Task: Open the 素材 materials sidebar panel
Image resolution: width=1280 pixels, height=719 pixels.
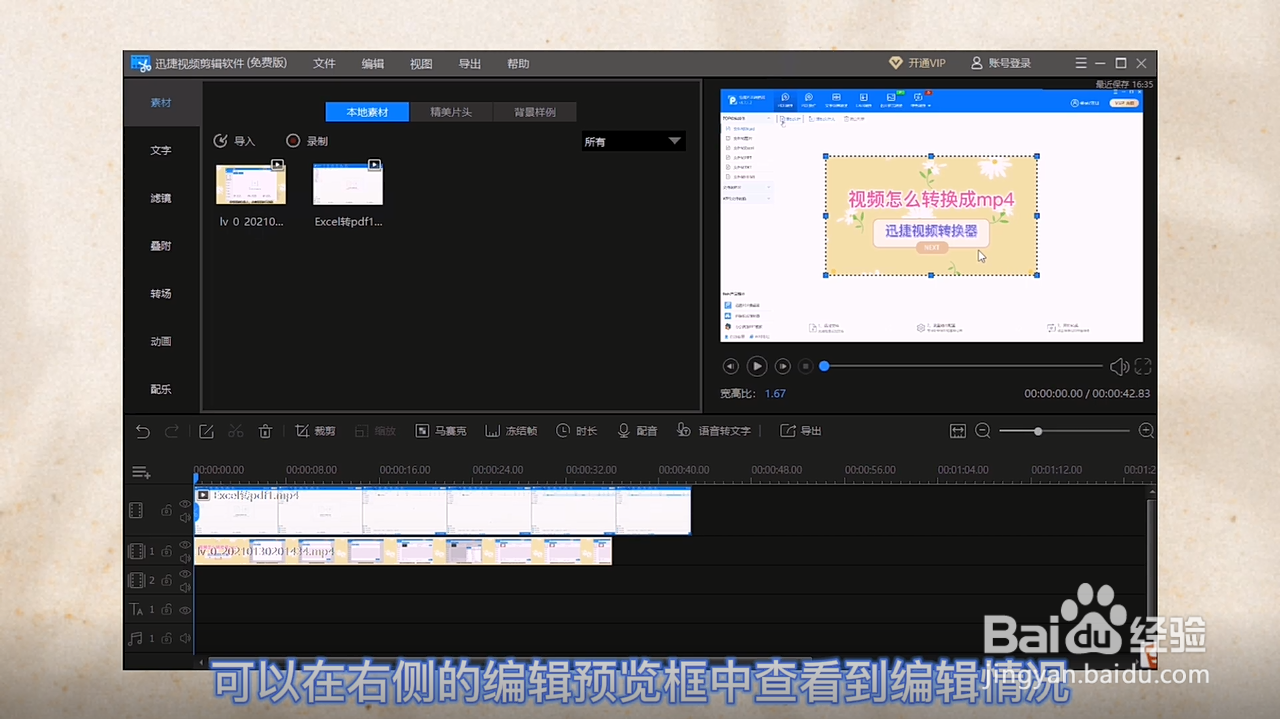Action: (x=161, y=102)
